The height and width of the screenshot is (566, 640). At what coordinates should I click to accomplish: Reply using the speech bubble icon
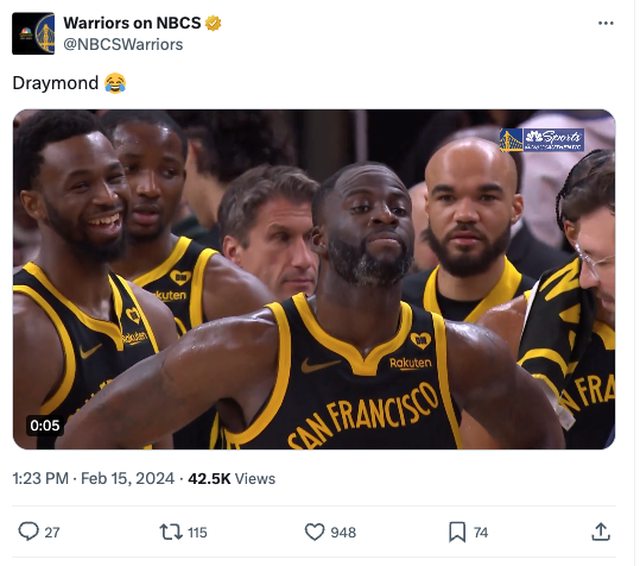point(29,532)
